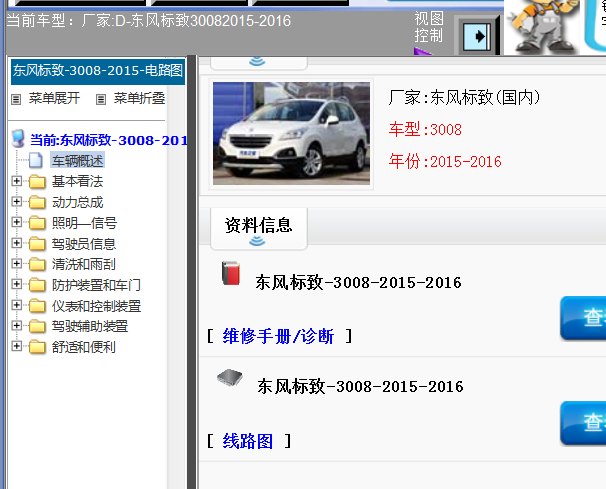Select 当前:东风标致-3008 root tree node
606x489 pixels.
tap(108, 140)
